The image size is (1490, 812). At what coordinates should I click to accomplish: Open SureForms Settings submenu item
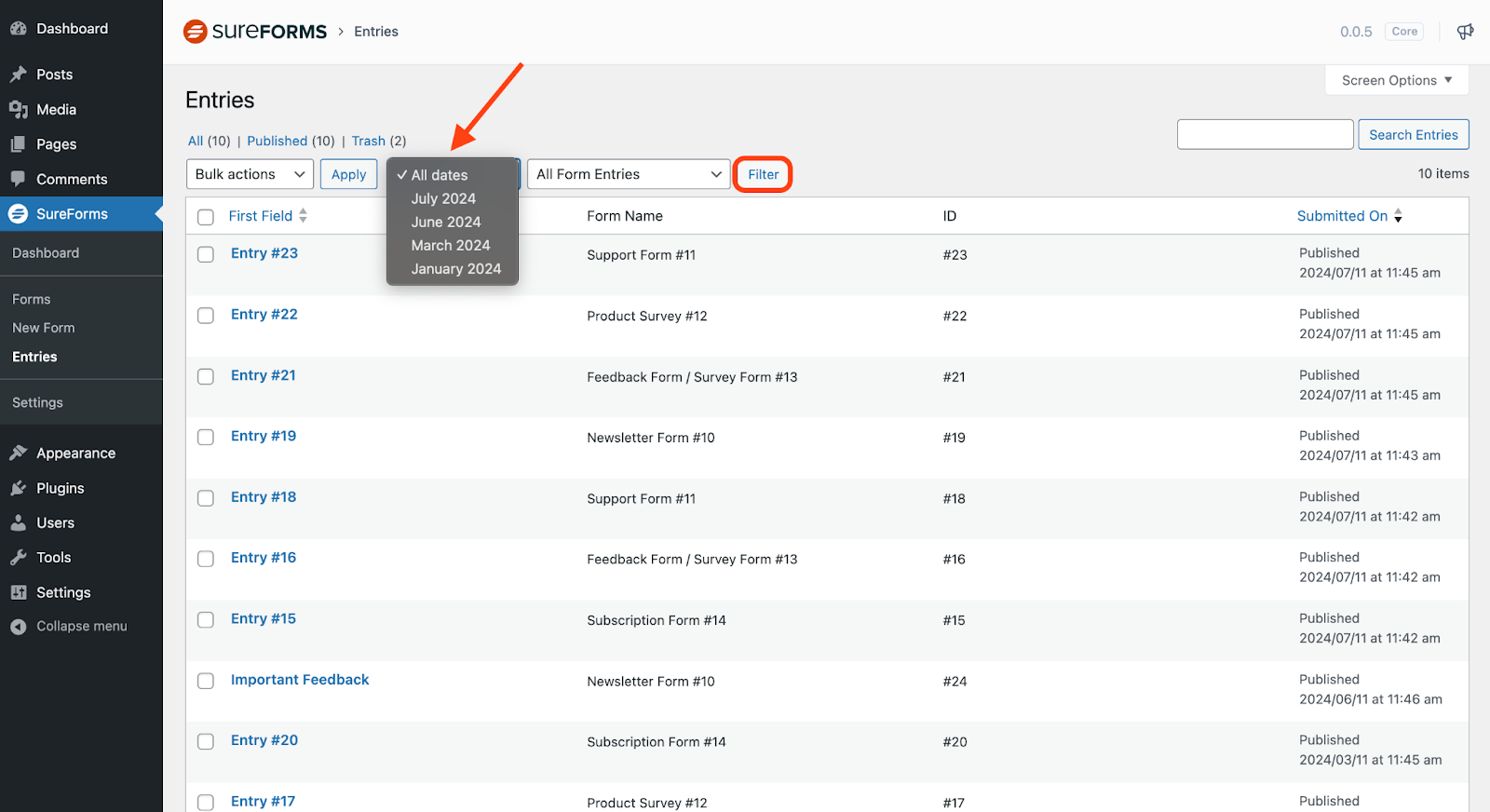(37, 402)
